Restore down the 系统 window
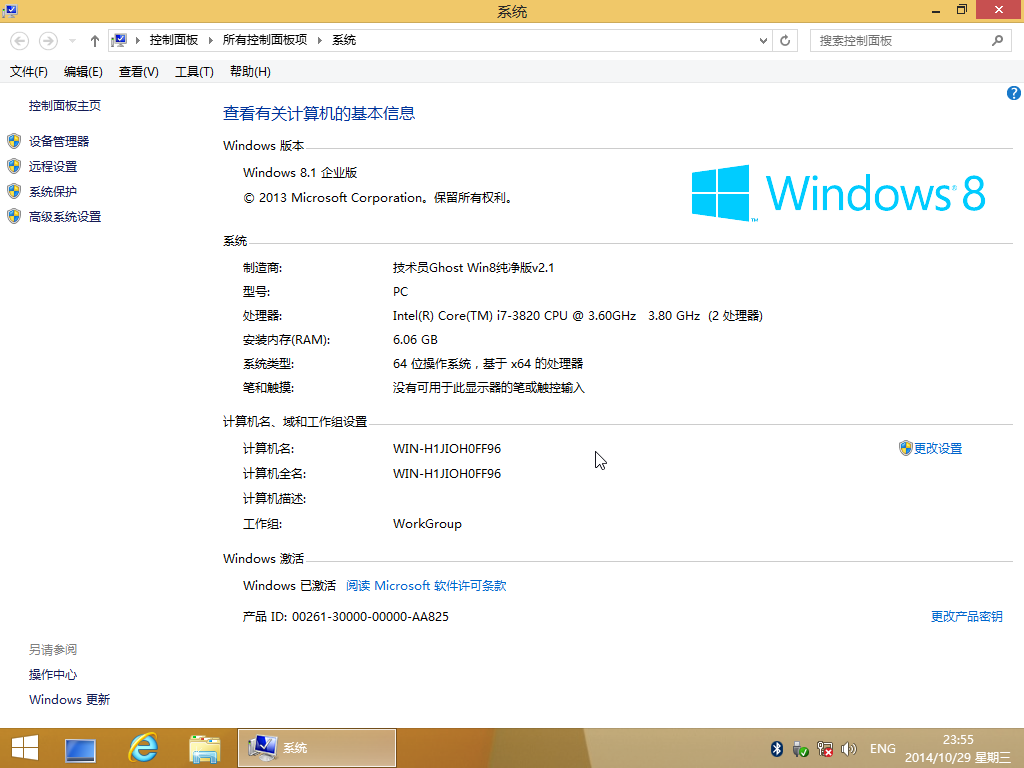This screenshot has height=768, width=1024. (962, 10)
